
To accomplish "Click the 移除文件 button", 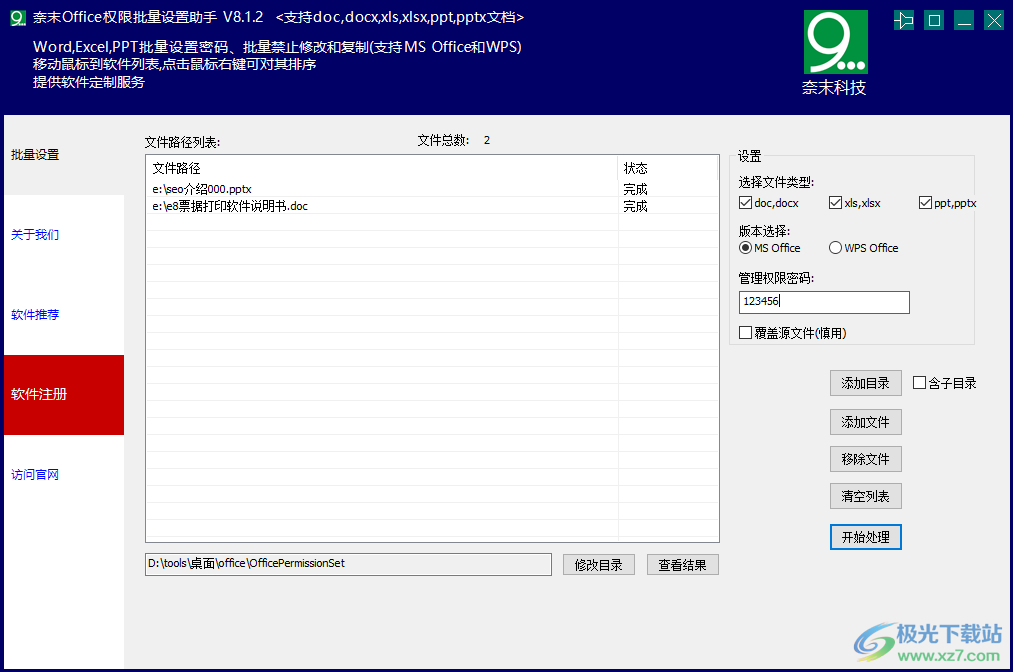I will tap(866, 459).
